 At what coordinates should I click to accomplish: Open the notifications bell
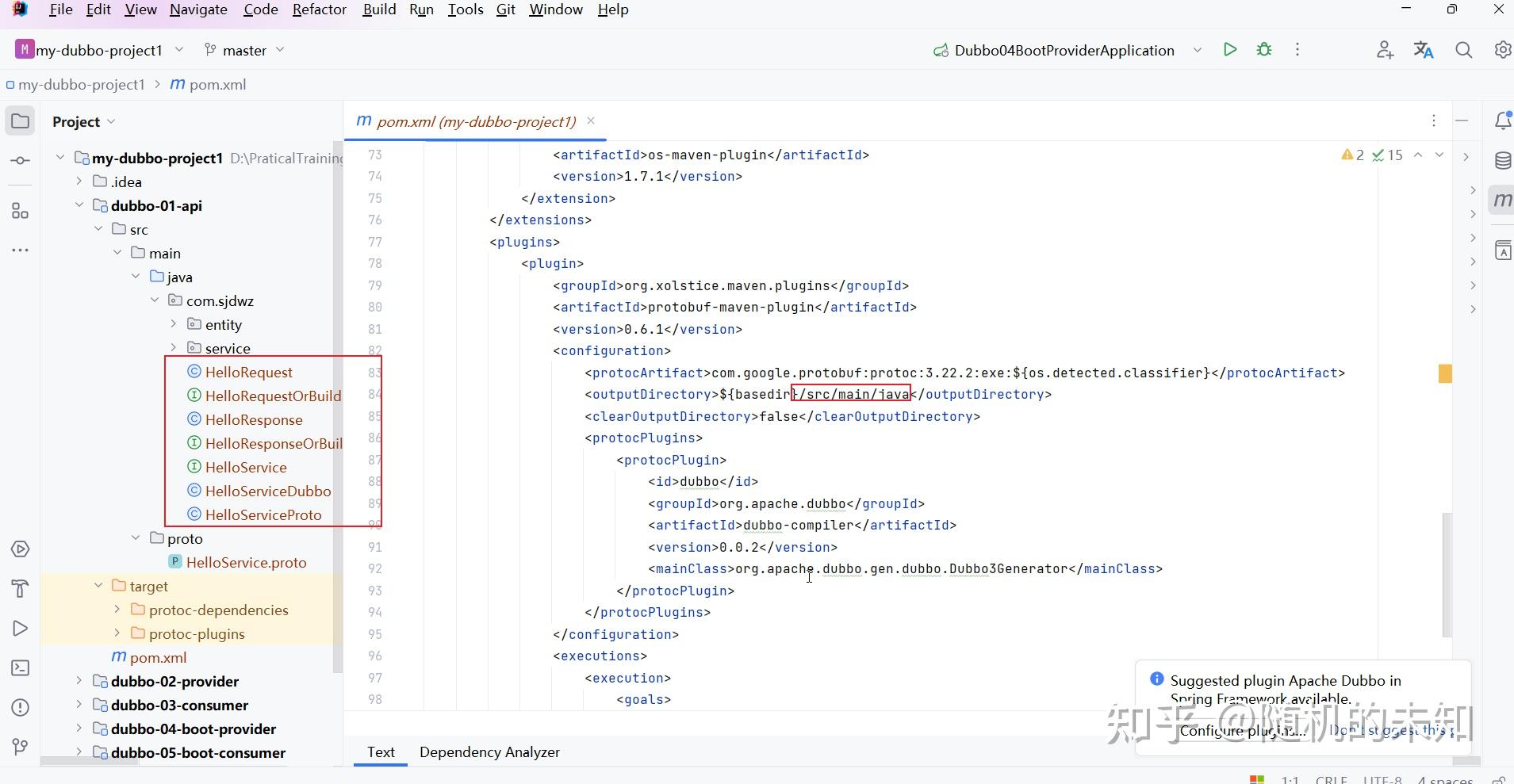pos(1504,120)
